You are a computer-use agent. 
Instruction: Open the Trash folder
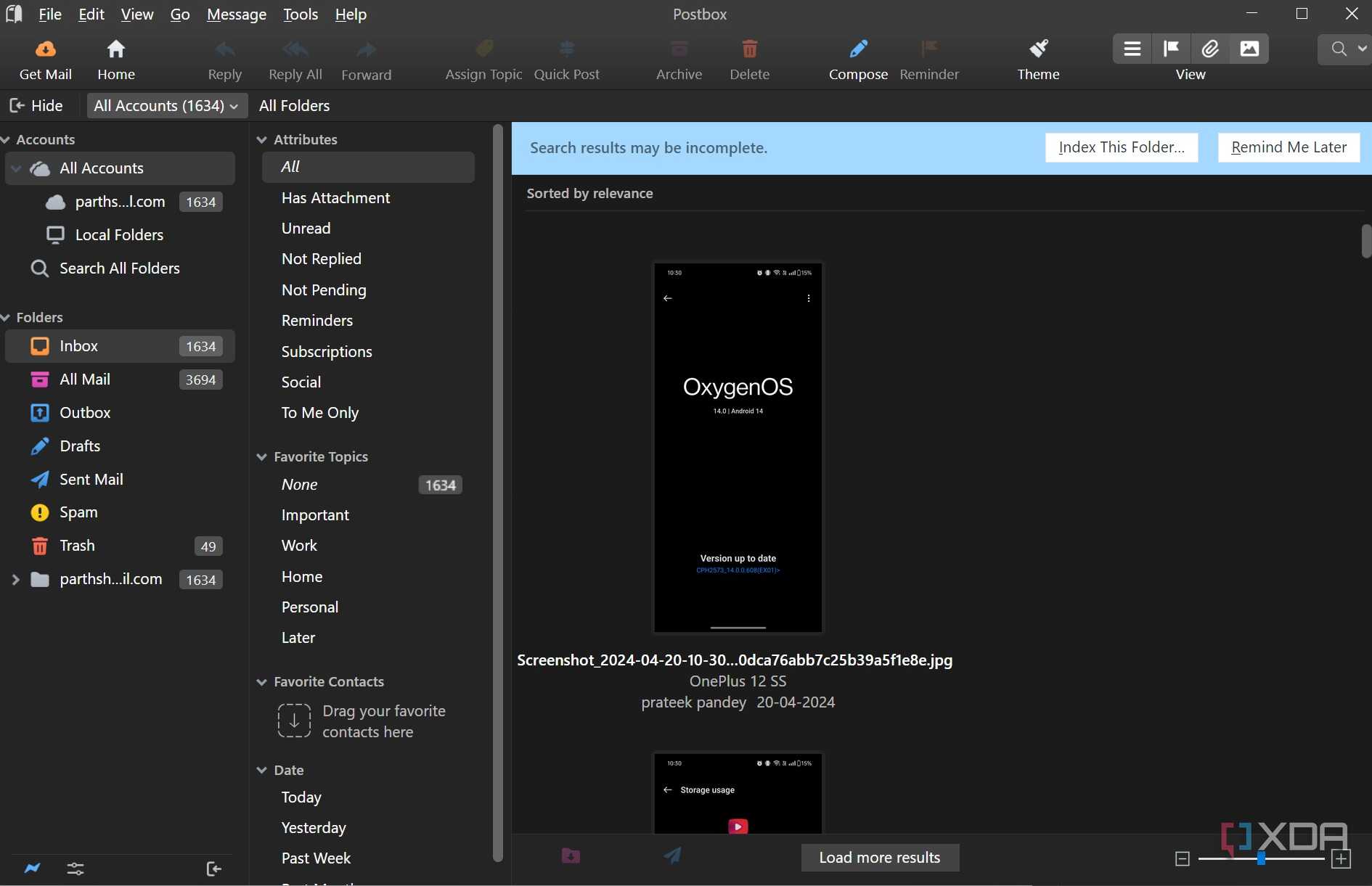click(120, 546)
